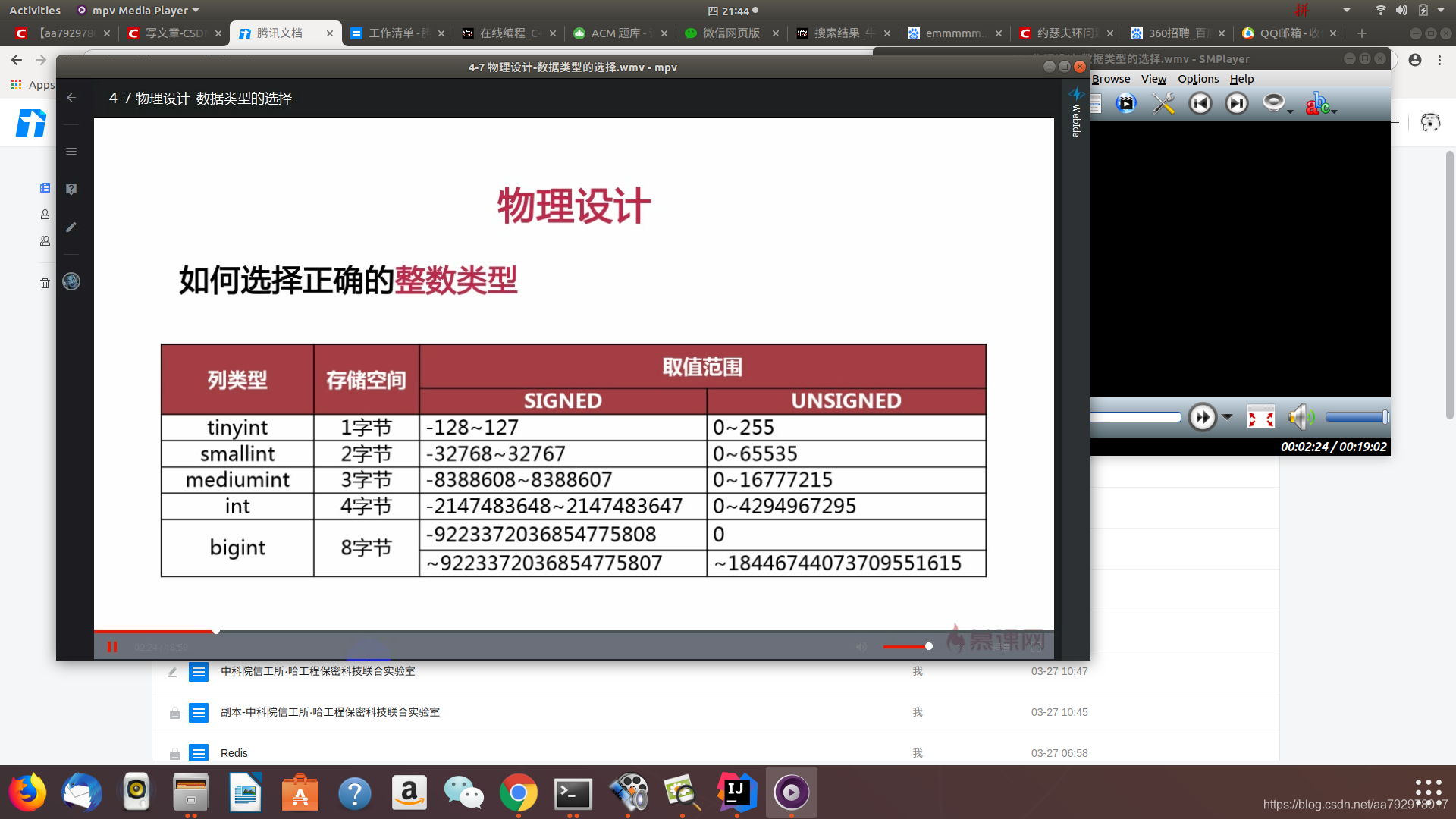Click the hamburger menu icon in mpv sidebar
1456x819 pixels.
point(71,152)
